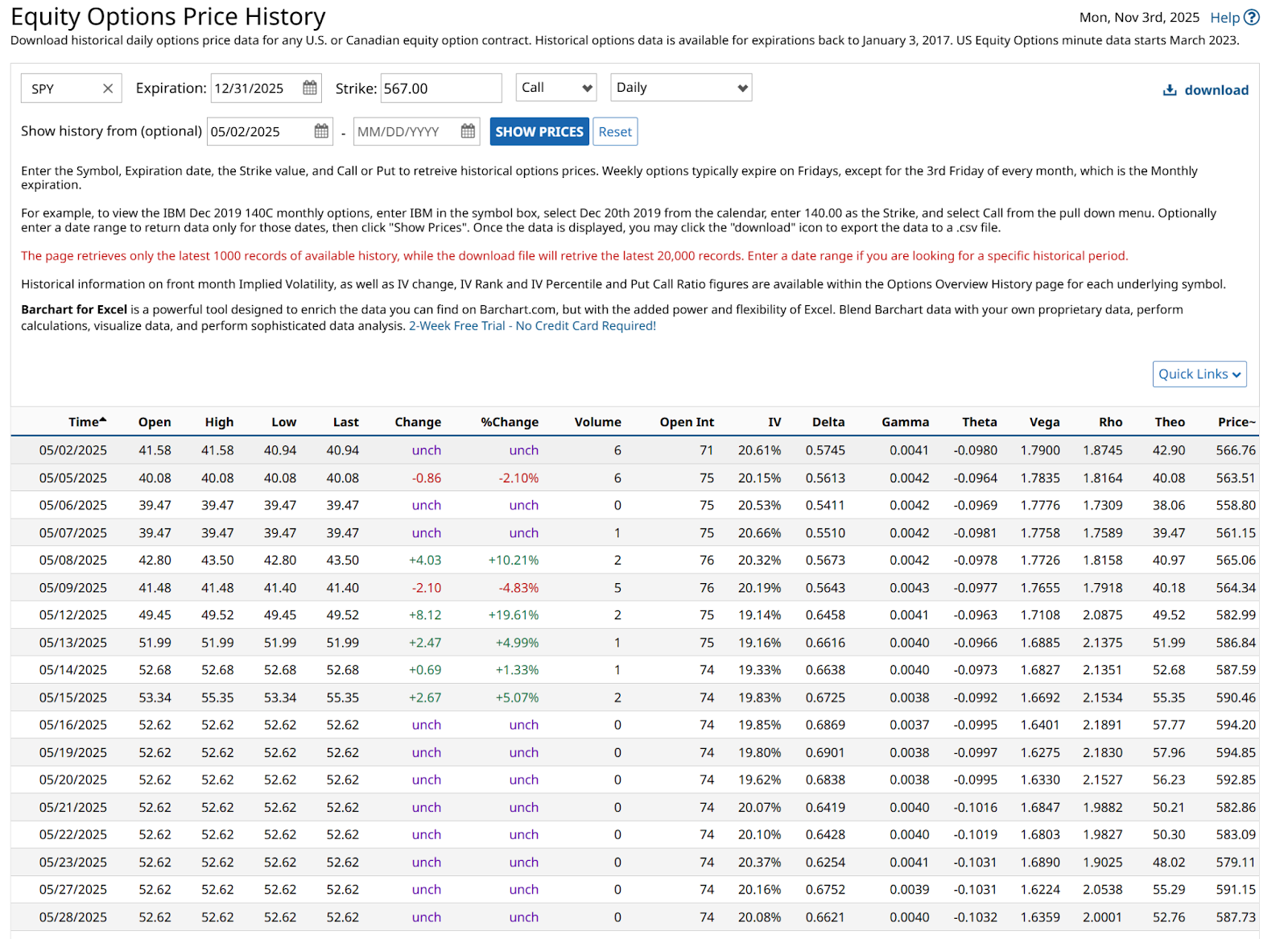
Task: Click the Help question mark icon
Action: 1251,18
